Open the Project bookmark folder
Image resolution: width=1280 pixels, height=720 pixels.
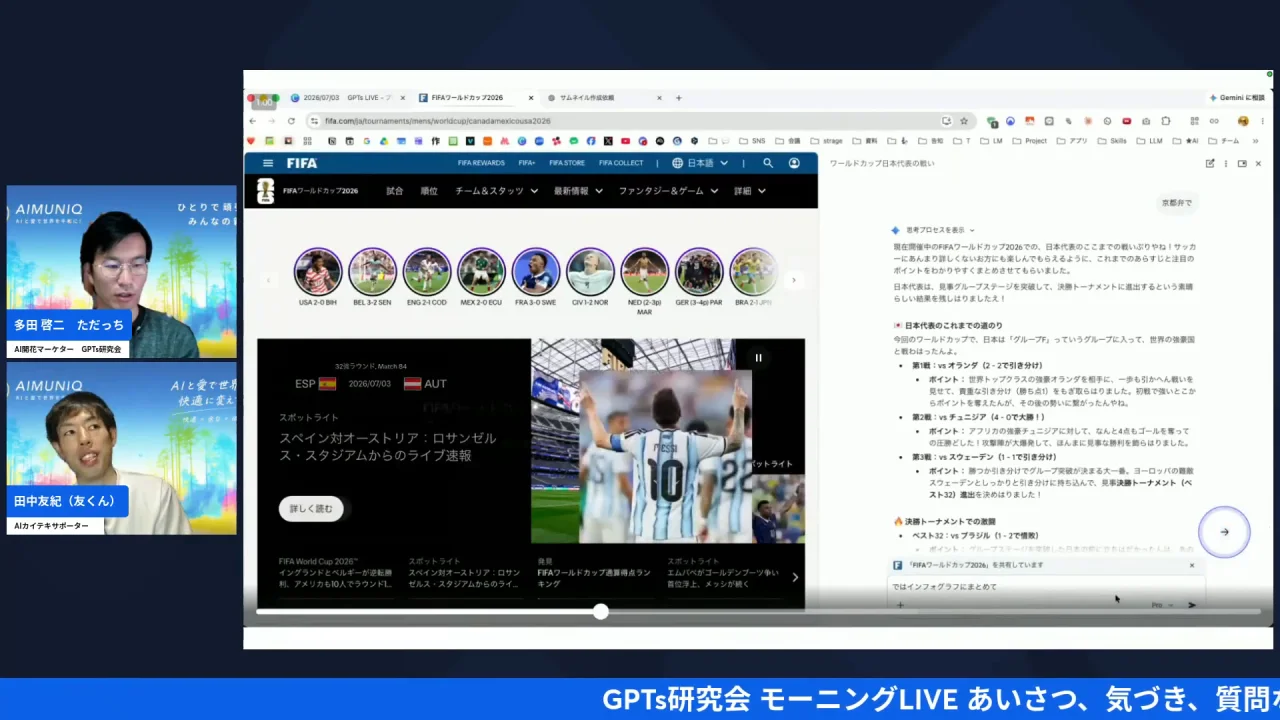click(x=1029, y=141)
